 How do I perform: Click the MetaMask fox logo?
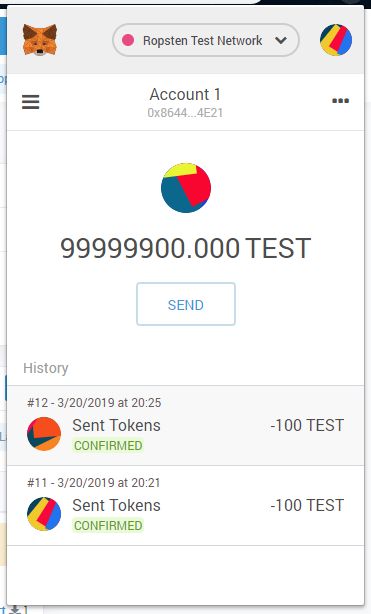click(x=40, y=40)
